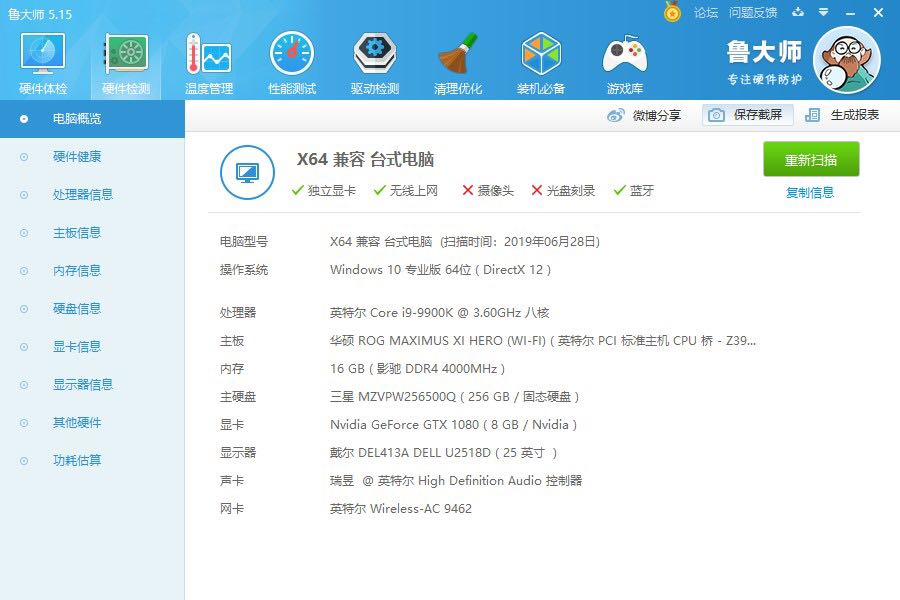
Task: Click the 鲁大师 专注硬件防护 brand logo
Action: (x=765, y=62)
